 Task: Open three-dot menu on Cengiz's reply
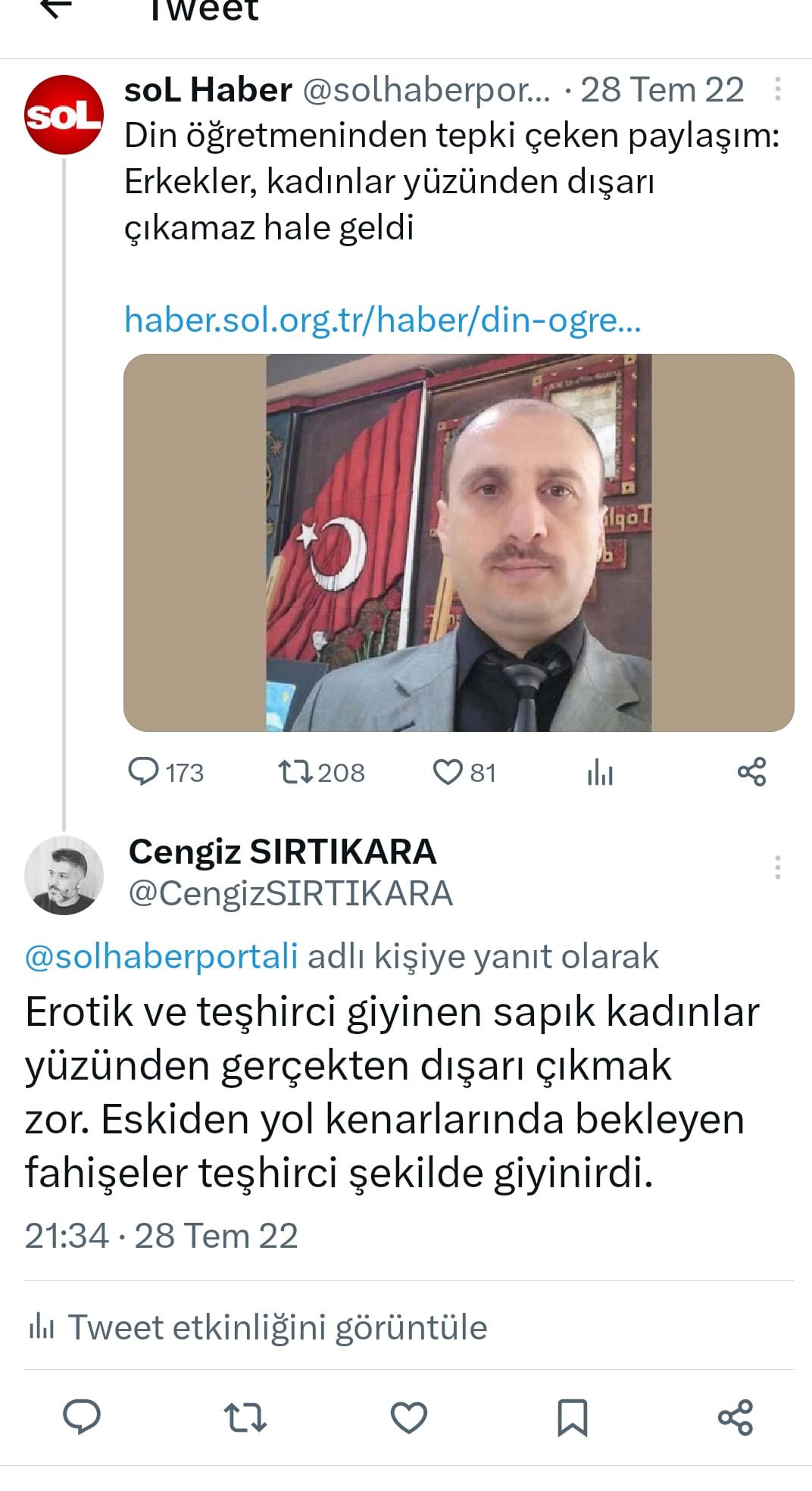pos(777,867)
